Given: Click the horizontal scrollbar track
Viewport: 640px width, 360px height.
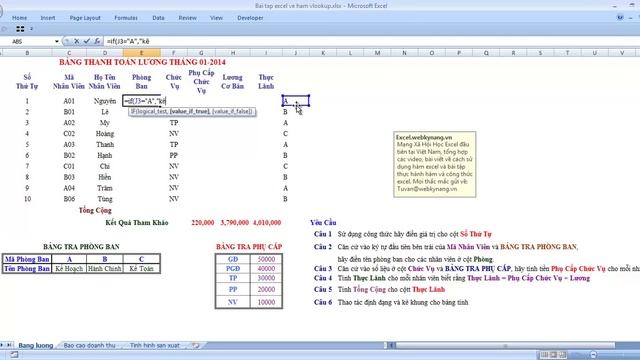Looking at the screenshot, I should pos(504,345).
